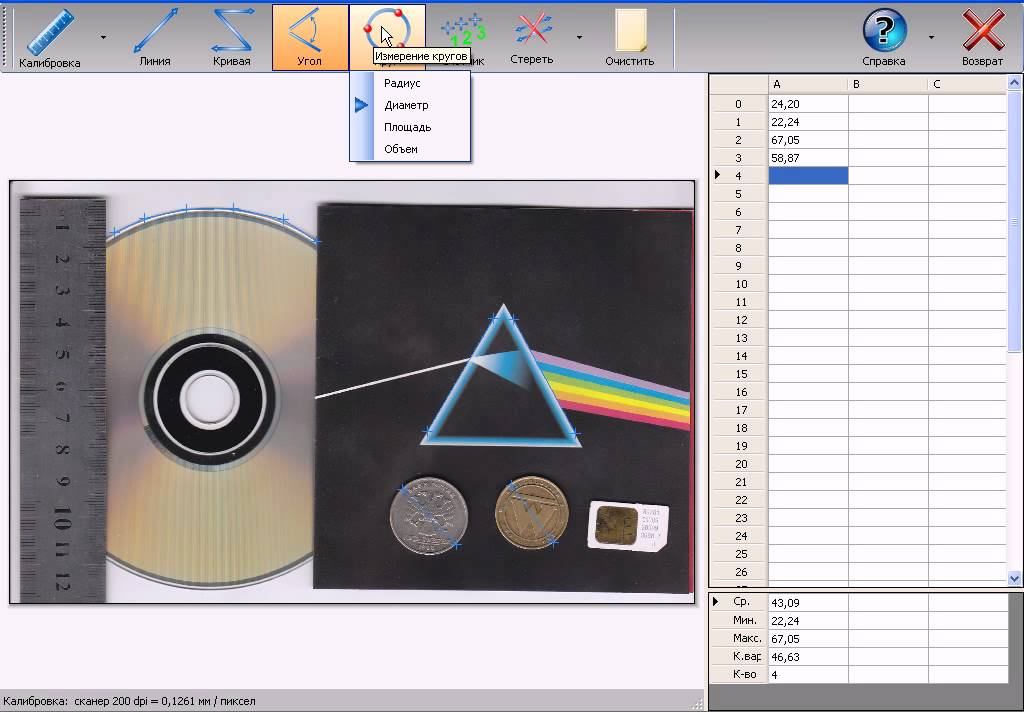Select the Кривая curve tool
Screen dimensions: 1024x712
pyautogui.click(x=232, y=37)
